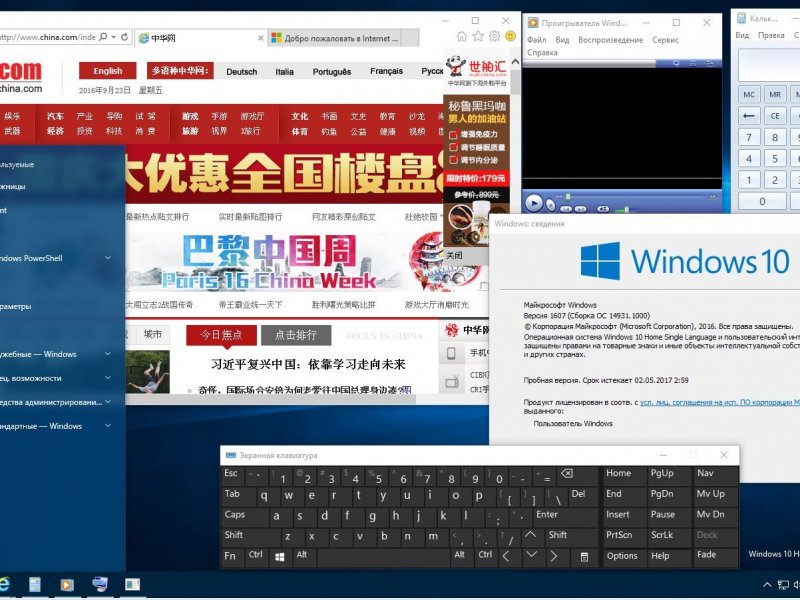Close the 中华网 browser tab

click(260, 38)
